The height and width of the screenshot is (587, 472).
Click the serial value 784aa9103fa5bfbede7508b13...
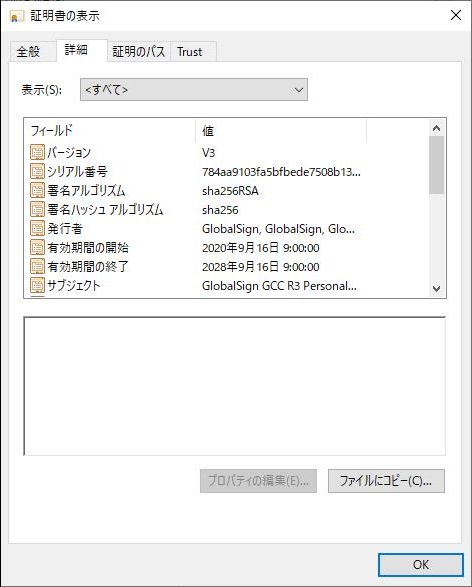(x=281, y=172)
